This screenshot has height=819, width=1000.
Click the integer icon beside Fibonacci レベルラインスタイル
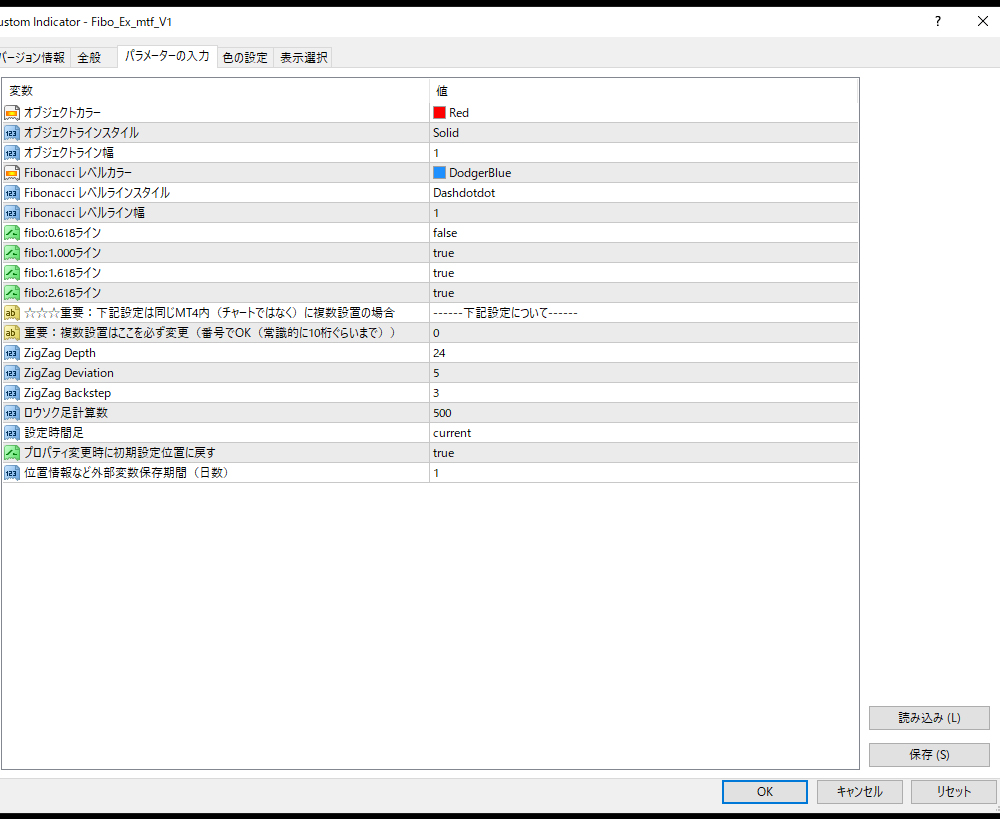(x=12, y=193)
